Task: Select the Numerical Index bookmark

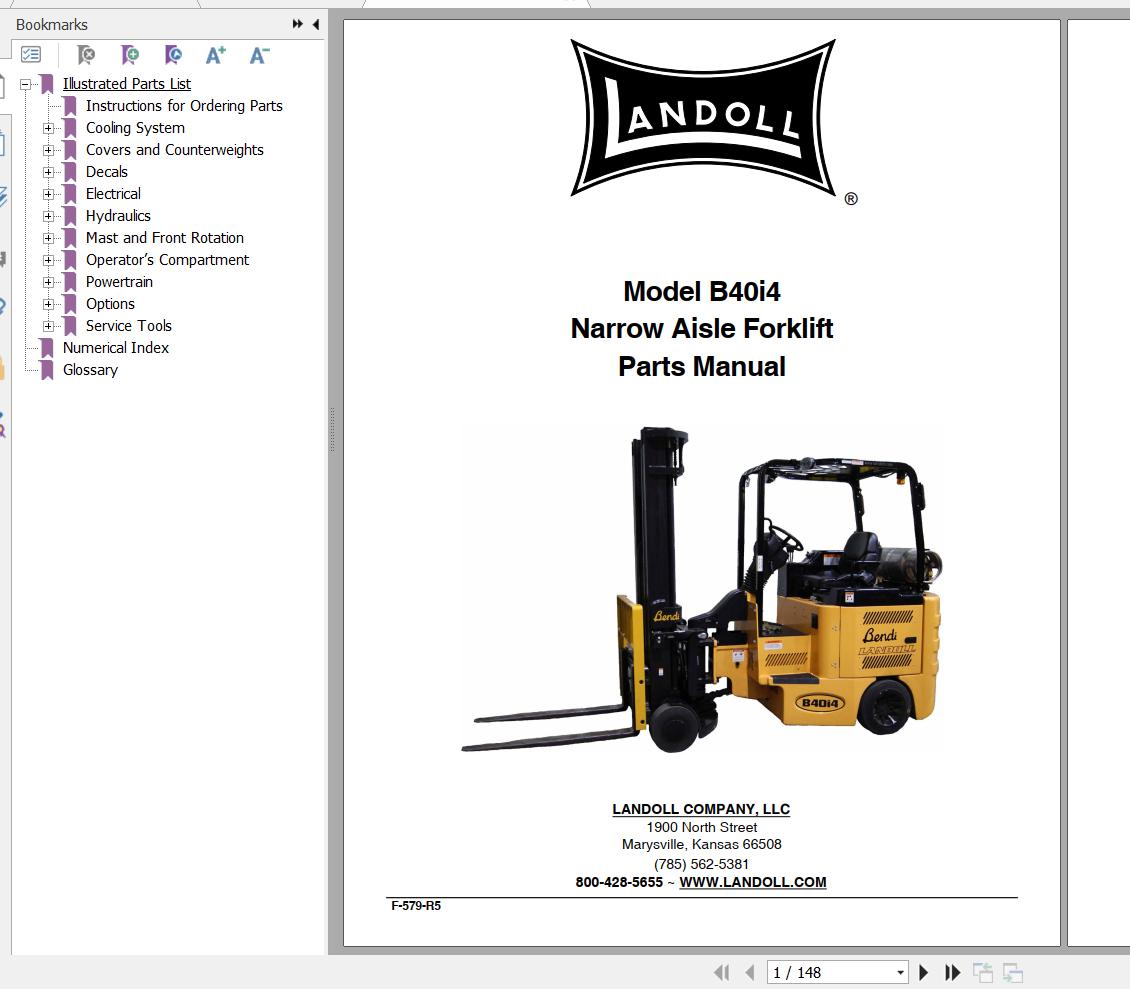Action: [x=115, y=347]
